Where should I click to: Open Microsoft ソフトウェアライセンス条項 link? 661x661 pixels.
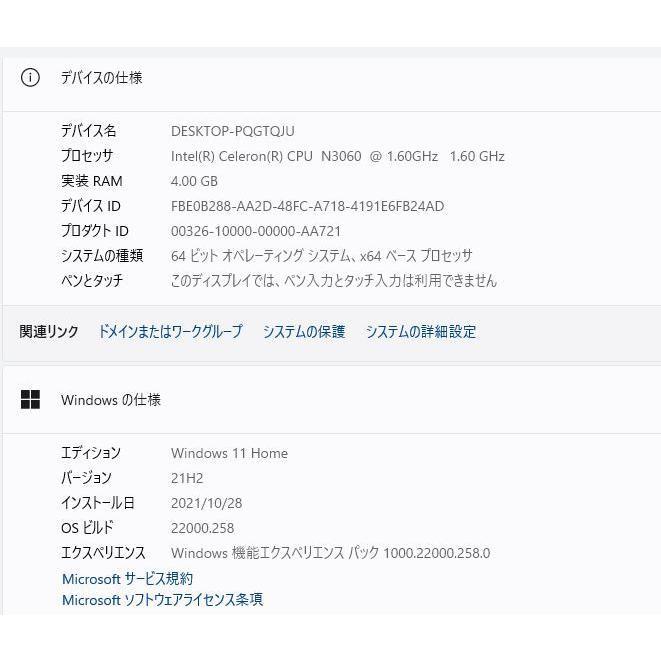point(162,599)
